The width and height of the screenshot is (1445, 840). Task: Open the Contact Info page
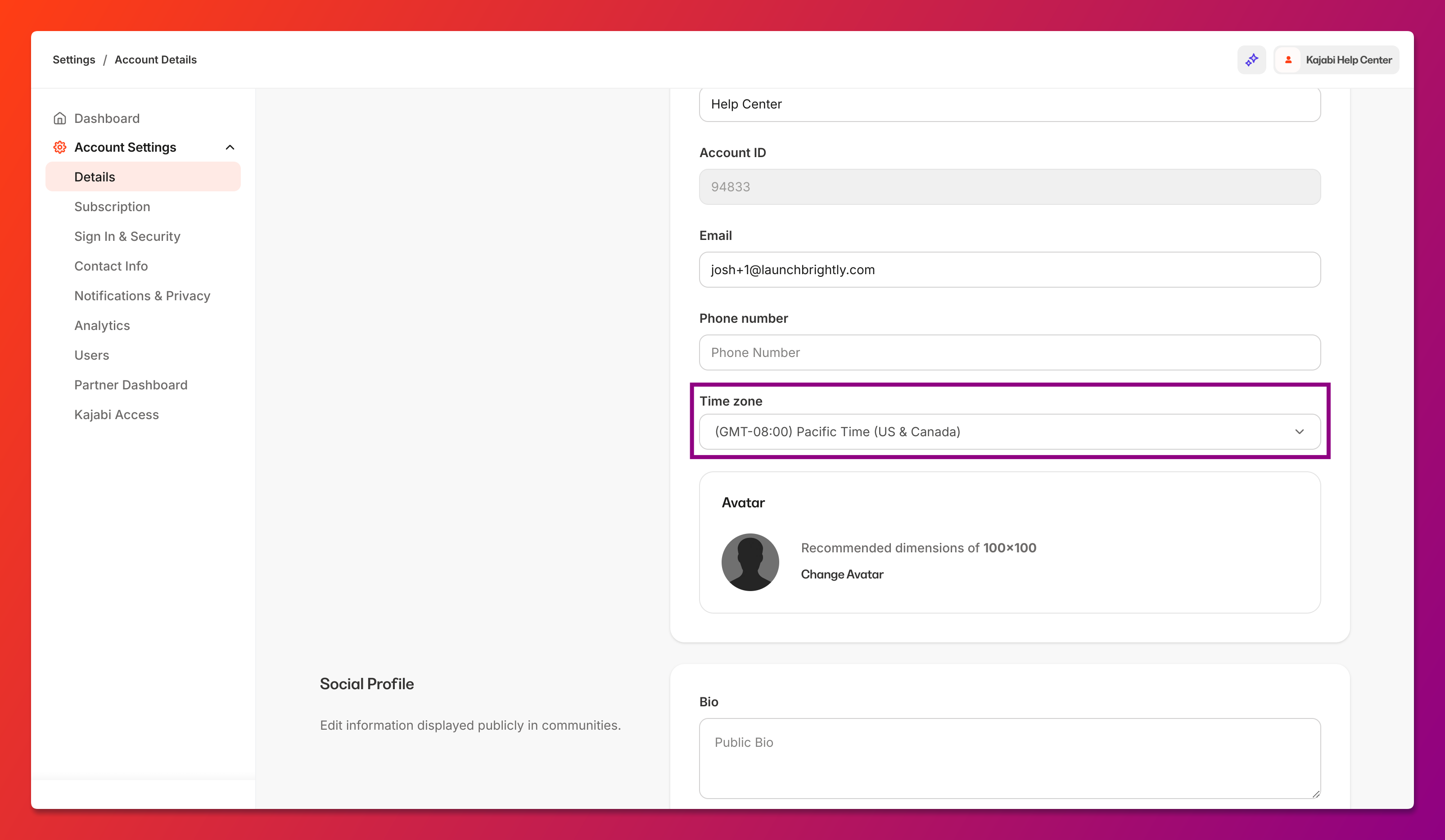[x=111, y=266]
